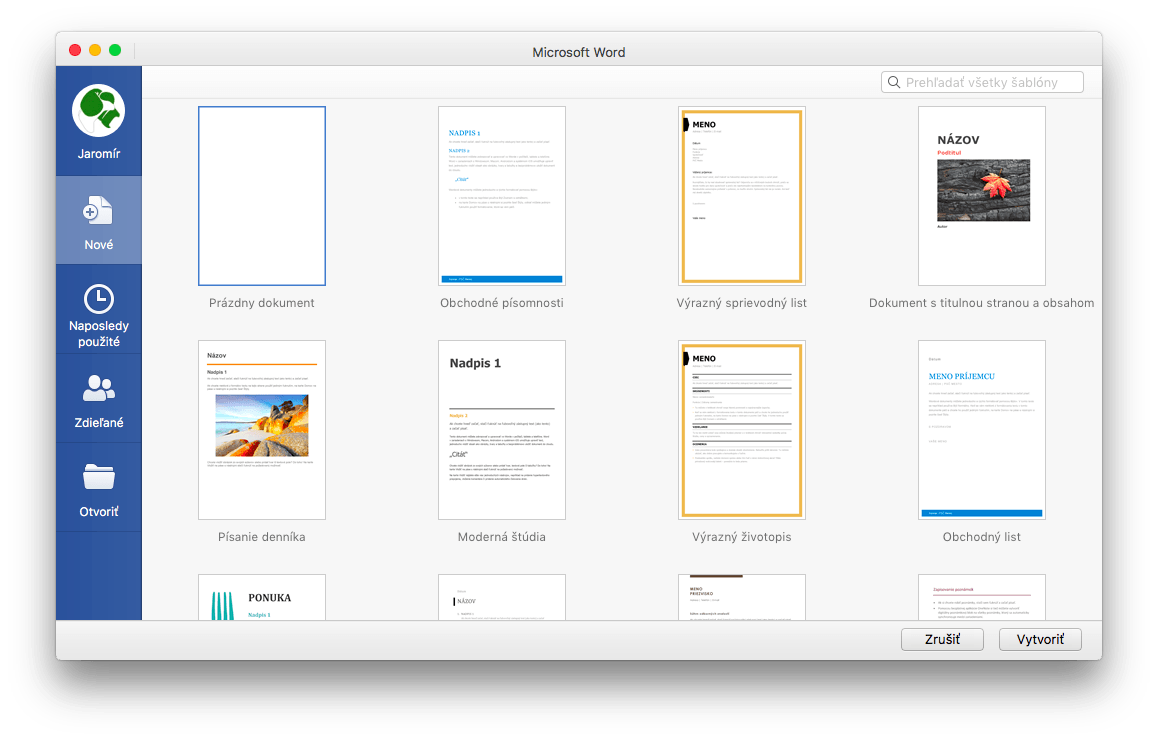The height and width of the screenshot is (740, 1158).
Task: Select the MENO PRIEZVISKO template thumbnail
Action: coord(741,597)
